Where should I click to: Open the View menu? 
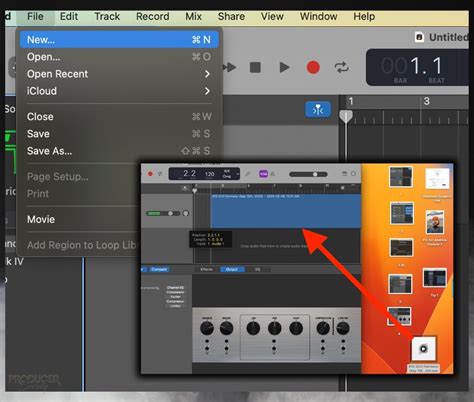click(272, 16)
